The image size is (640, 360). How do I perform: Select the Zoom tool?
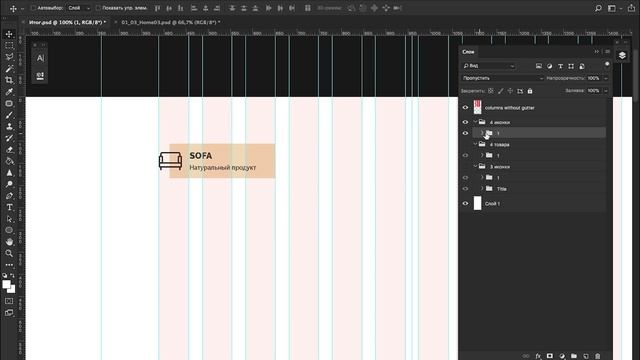[9, 253]
